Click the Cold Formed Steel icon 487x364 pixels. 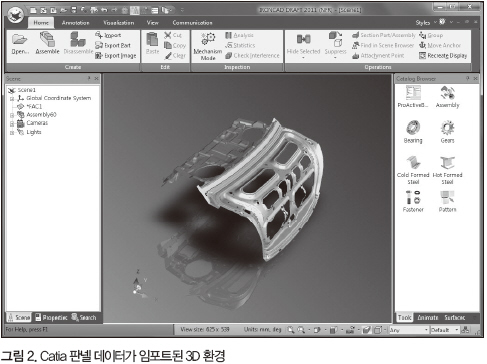pyautogui.click(x=413, y=162)
